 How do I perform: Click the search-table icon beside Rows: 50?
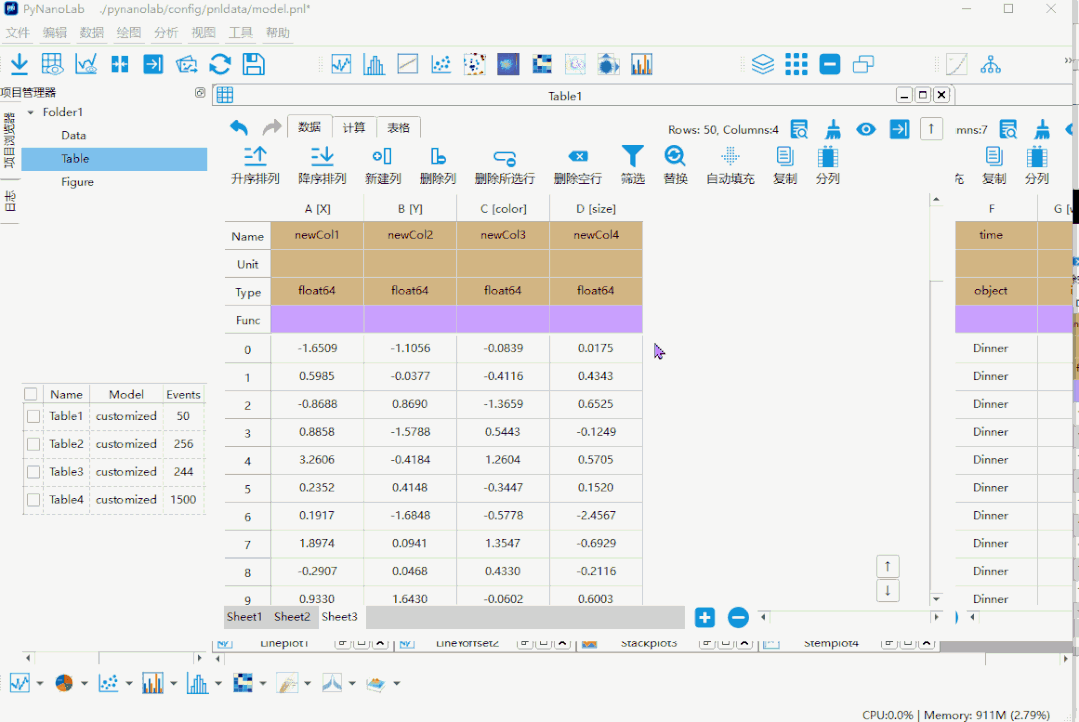(x=799, y=129)
